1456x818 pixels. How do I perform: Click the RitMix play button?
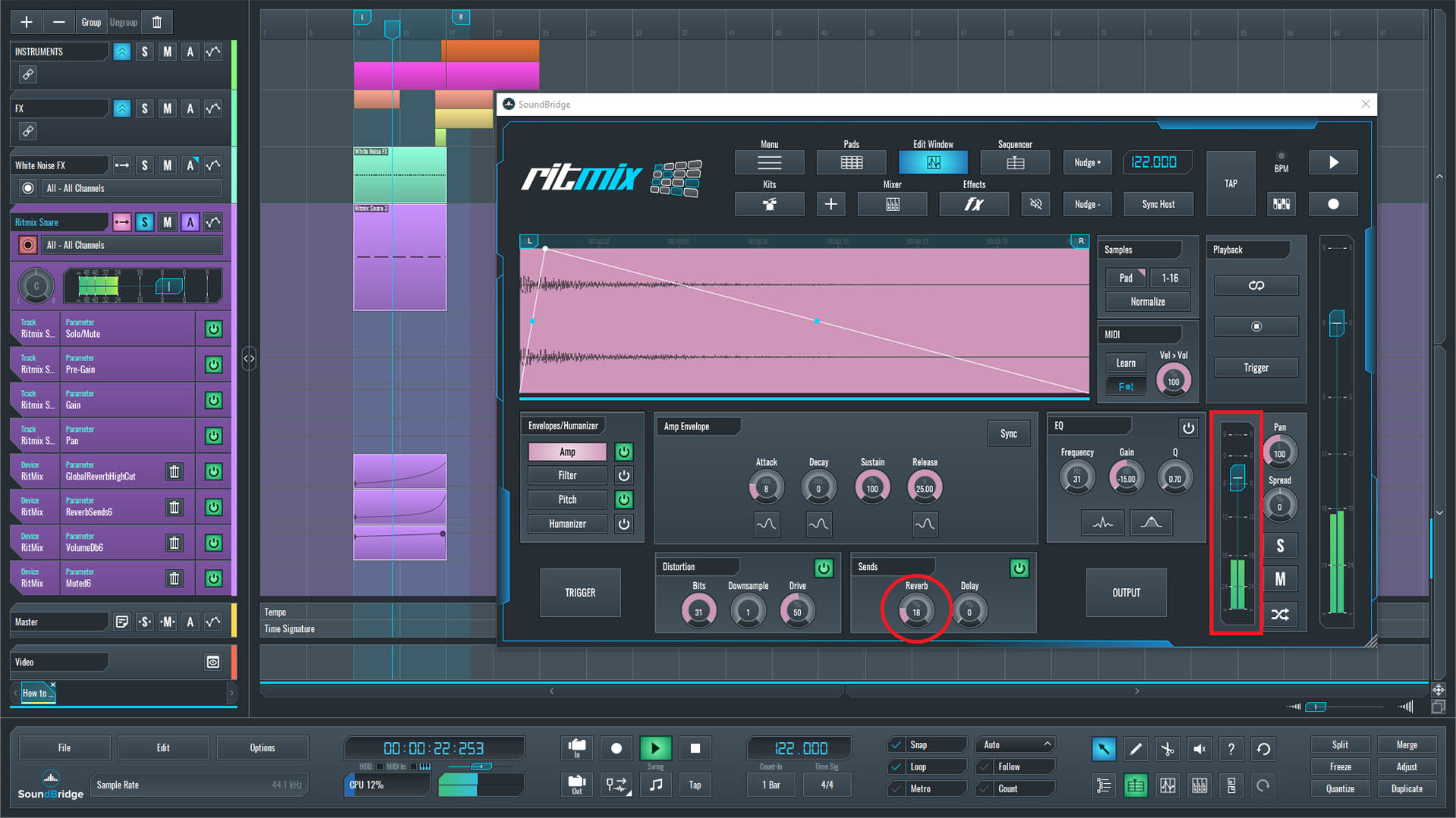pyautogui.click(x=1333, y=162)
